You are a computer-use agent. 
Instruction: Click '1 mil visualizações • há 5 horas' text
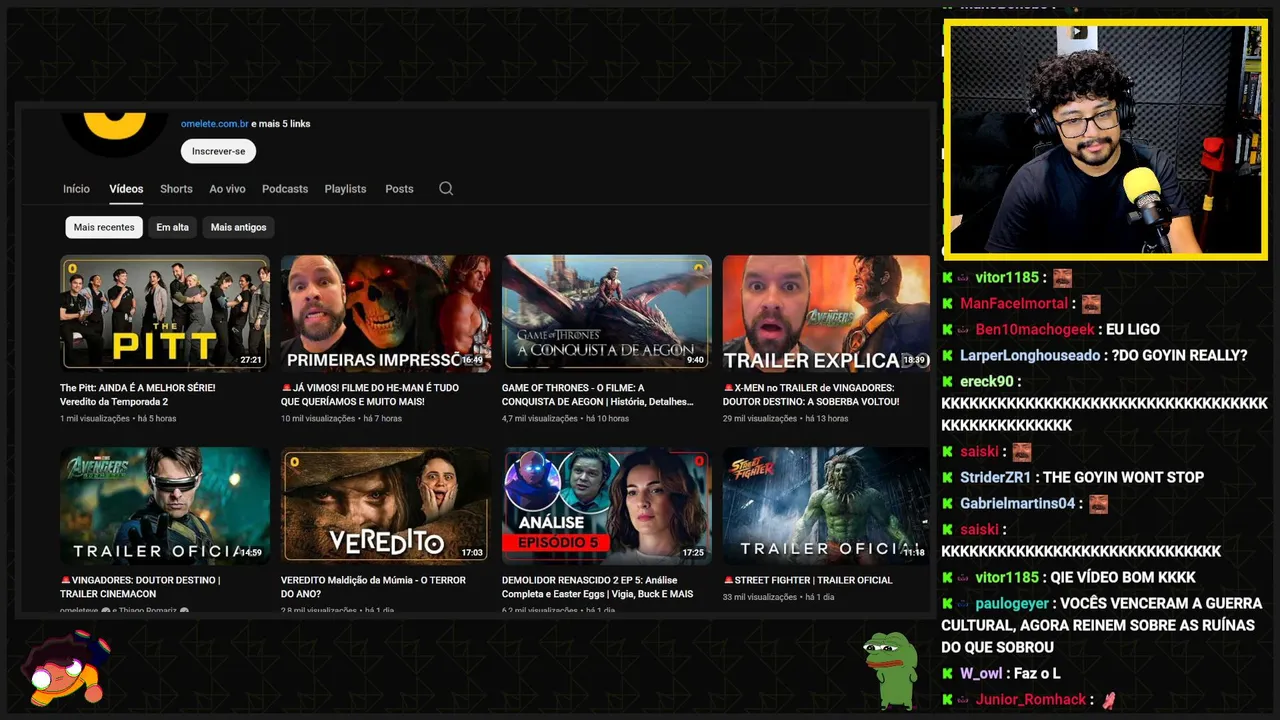(118, 418)
